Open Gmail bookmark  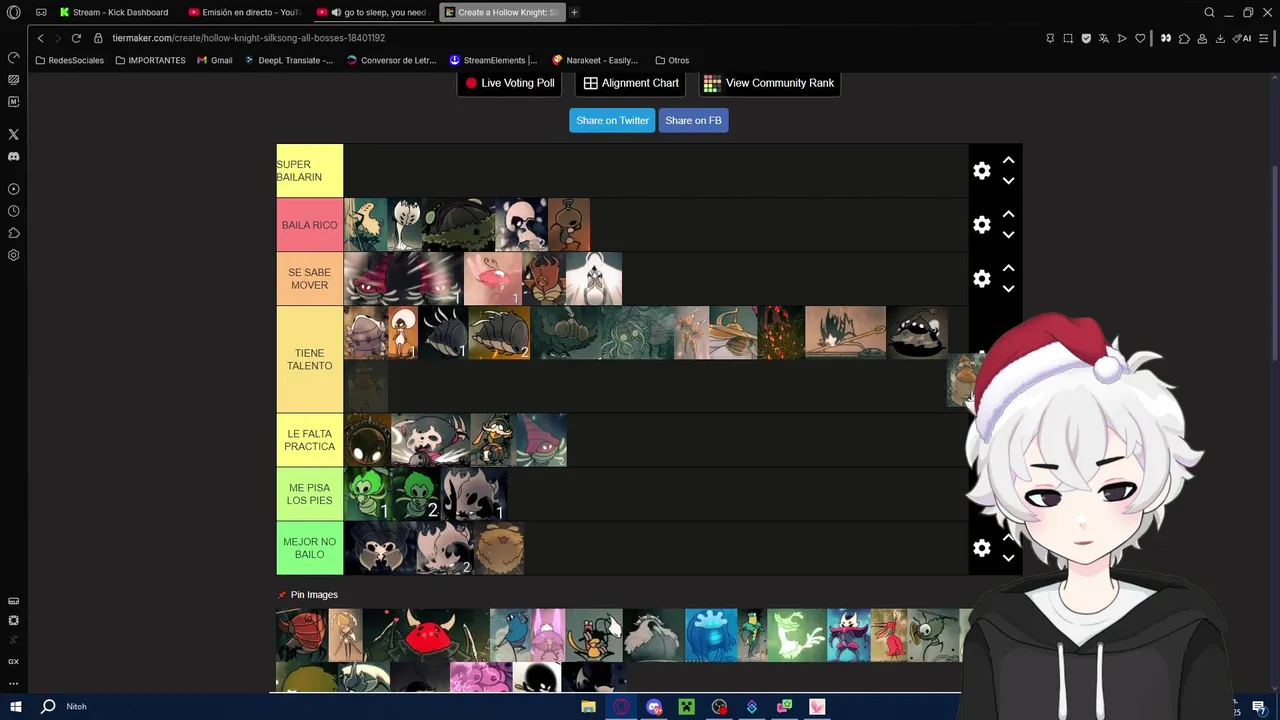(x=215, y=60)
